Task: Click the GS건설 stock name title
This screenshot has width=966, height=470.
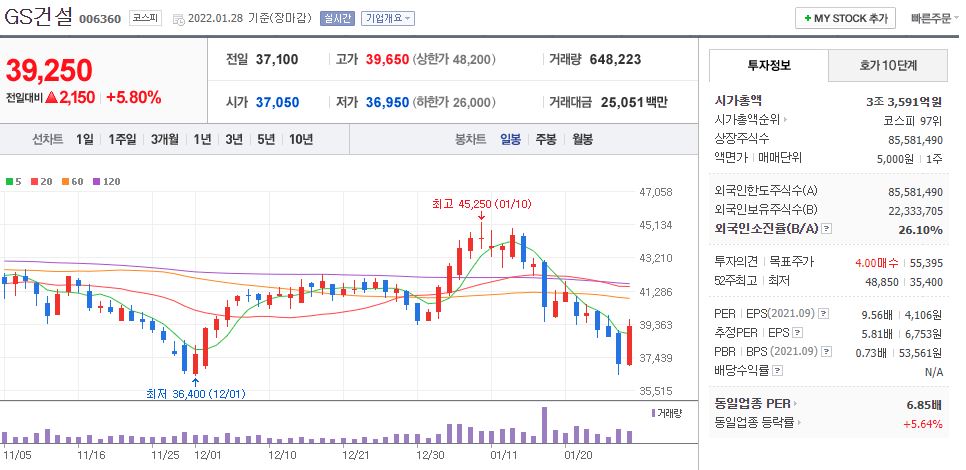Action: coord(38,18)
